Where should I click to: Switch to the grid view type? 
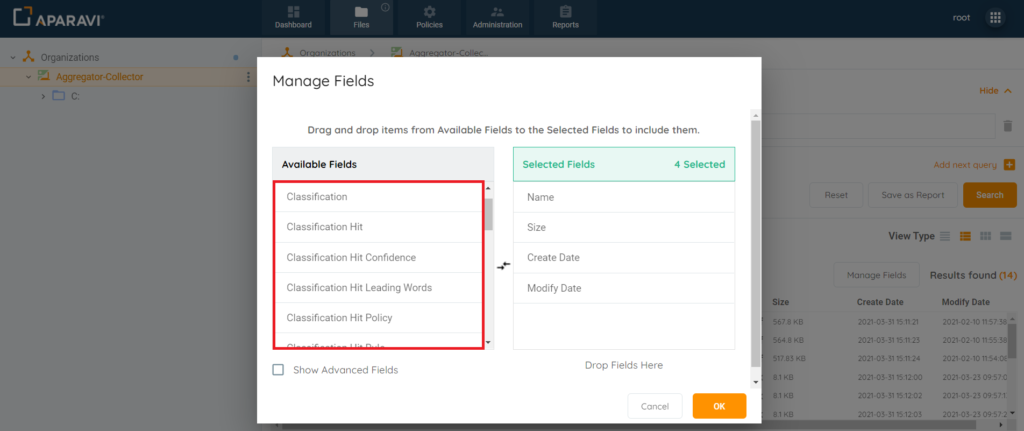[x=986, y=236]
